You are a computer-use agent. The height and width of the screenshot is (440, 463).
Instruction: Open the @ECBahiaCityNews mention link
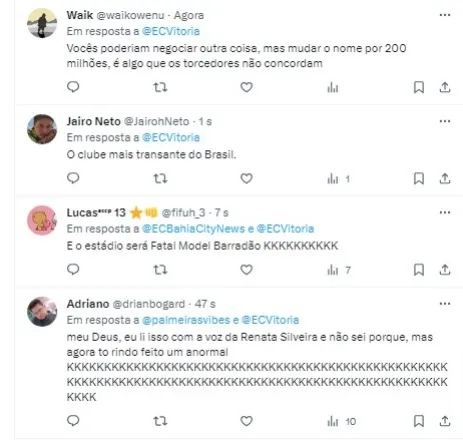click(193, 229)
